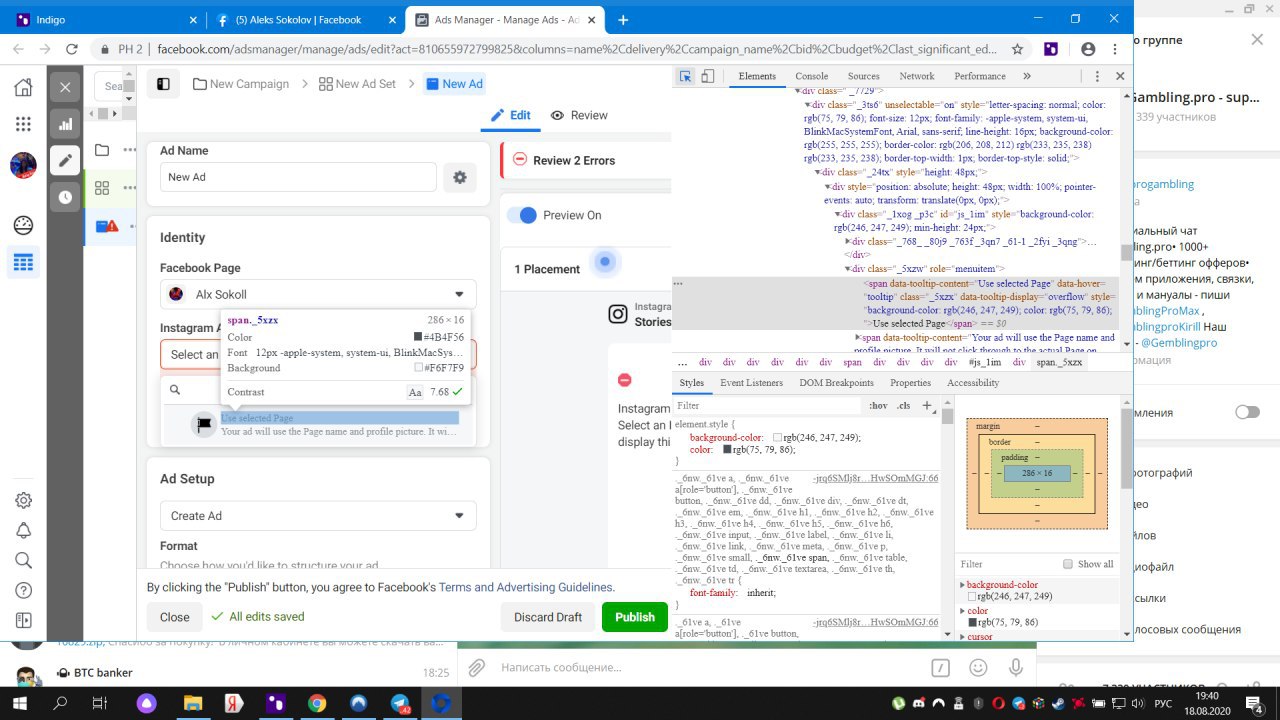Toggle the side panel collapse icon
1280x720 pixels.
coord(164,84)
